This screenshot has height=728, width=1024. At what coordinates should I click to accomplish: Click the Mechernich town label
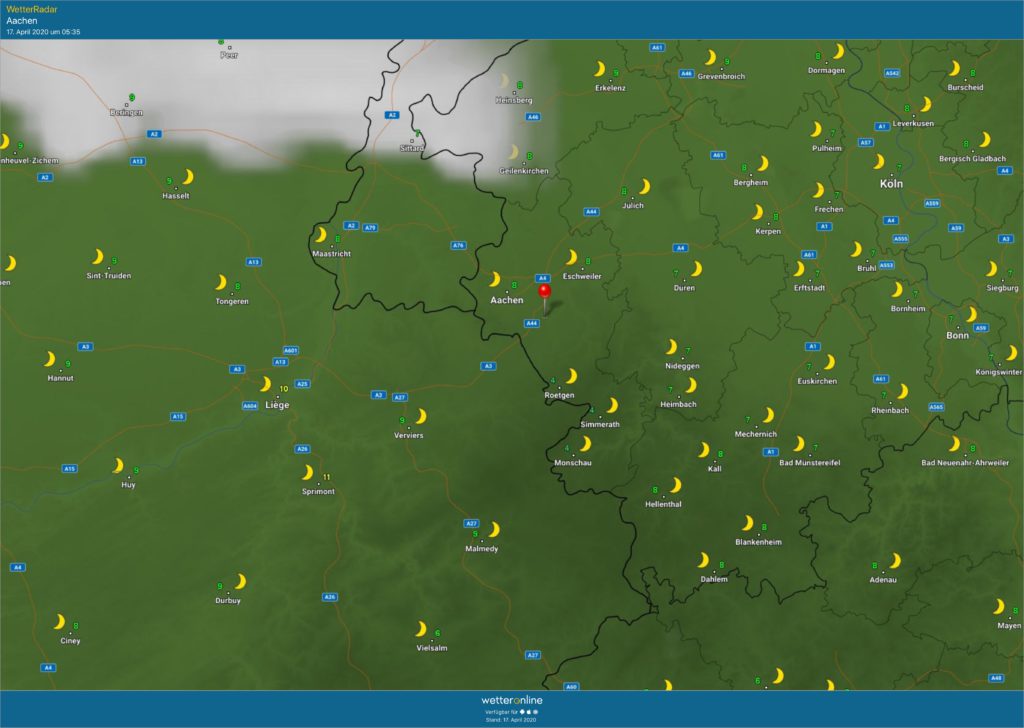coord(756,434)
